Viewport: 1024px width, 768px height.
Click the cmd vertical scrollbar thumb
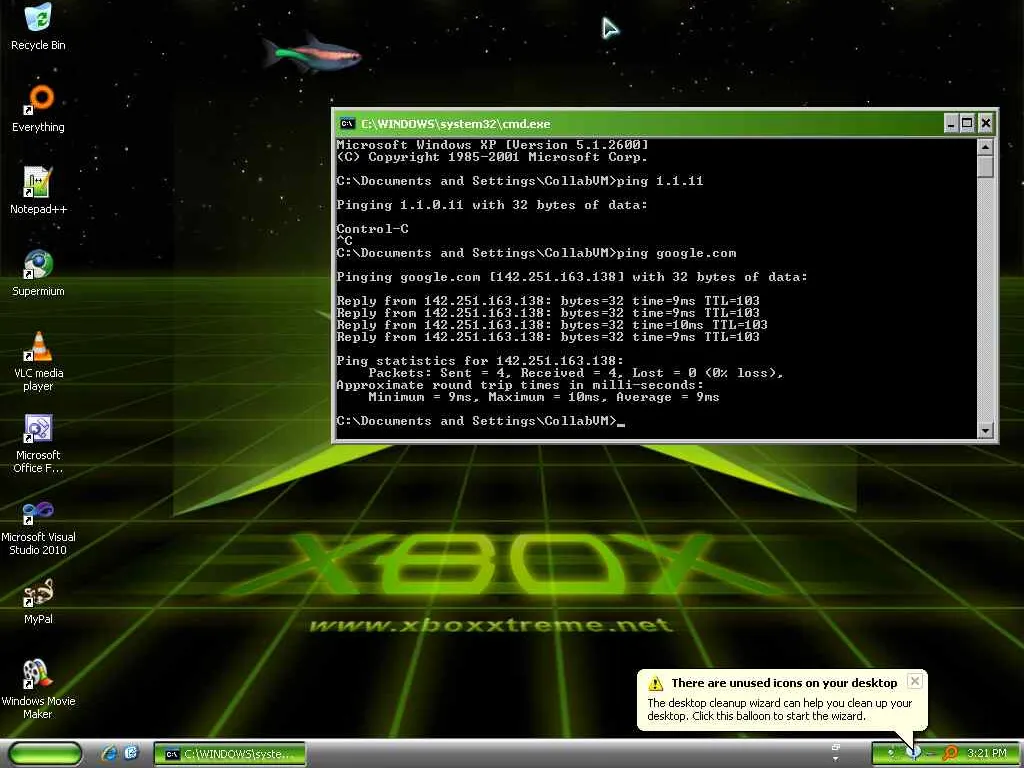tap(985, 166)
